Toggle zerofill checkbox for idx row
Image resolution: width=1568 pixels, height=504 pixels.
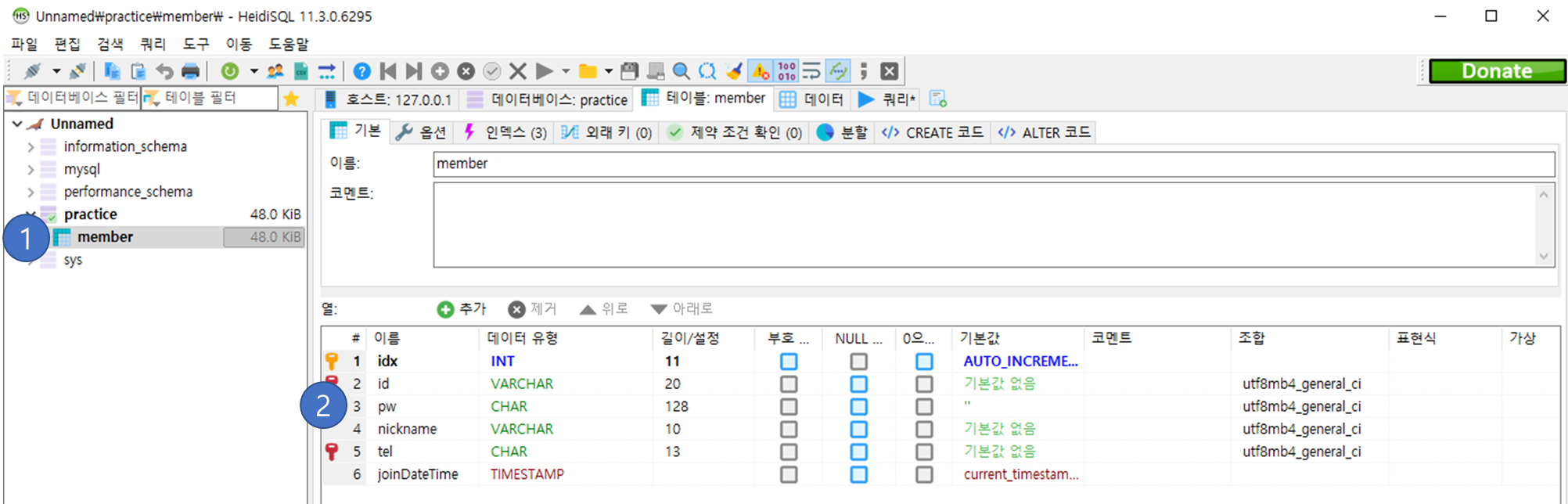click(924, 362)
